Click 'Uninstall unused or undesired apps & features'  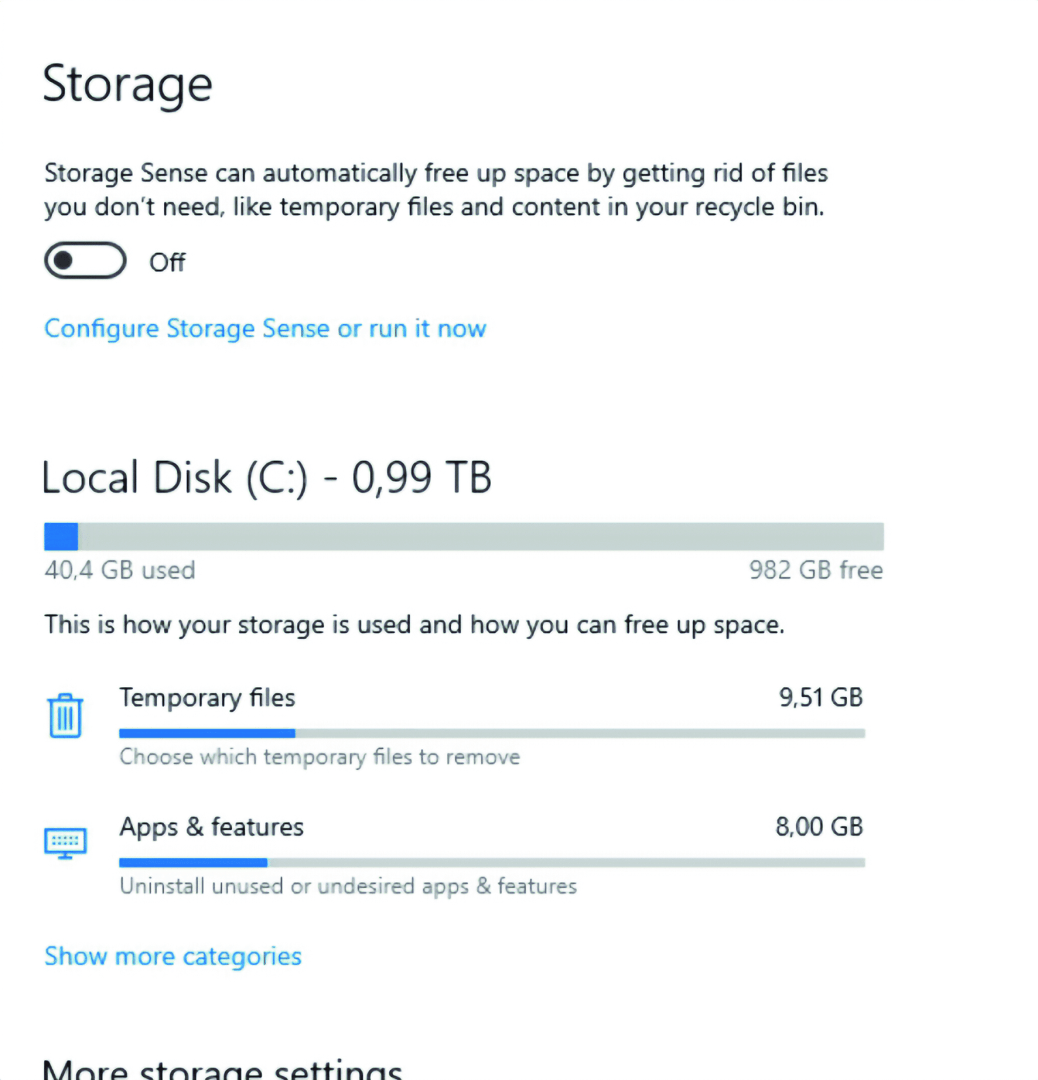point(348,886)
